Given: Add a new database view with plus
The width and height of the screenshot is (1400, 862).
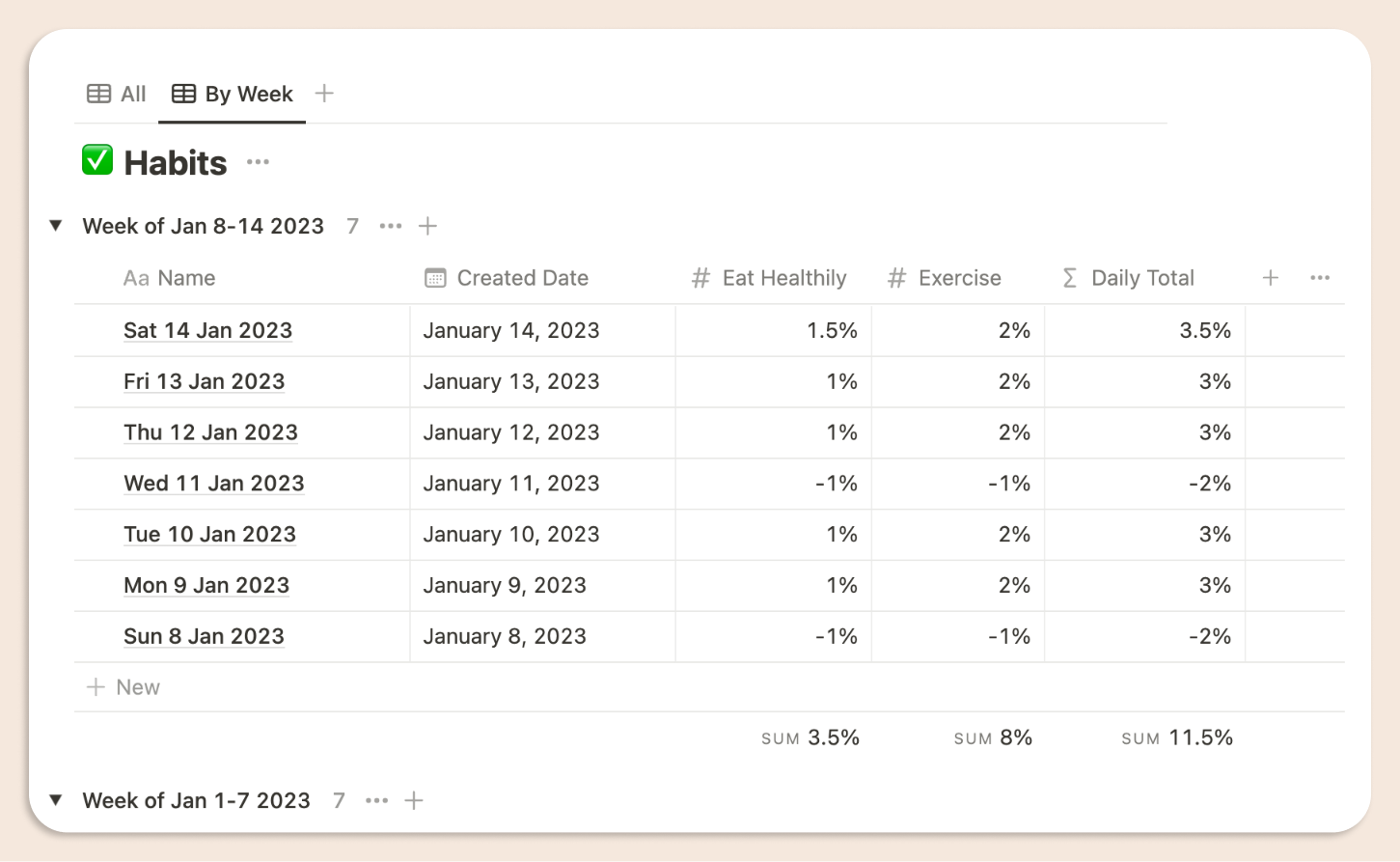Looking at the screenshot, I should click(324, 94).
